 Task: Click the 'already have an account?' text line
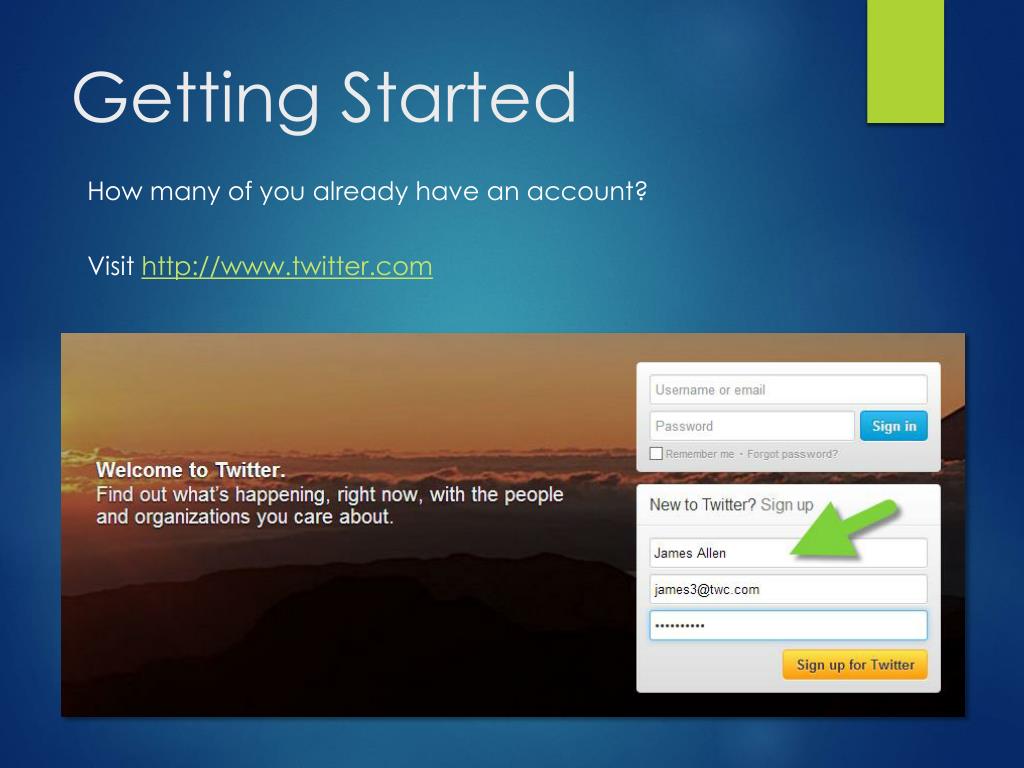tap(367, 191)
